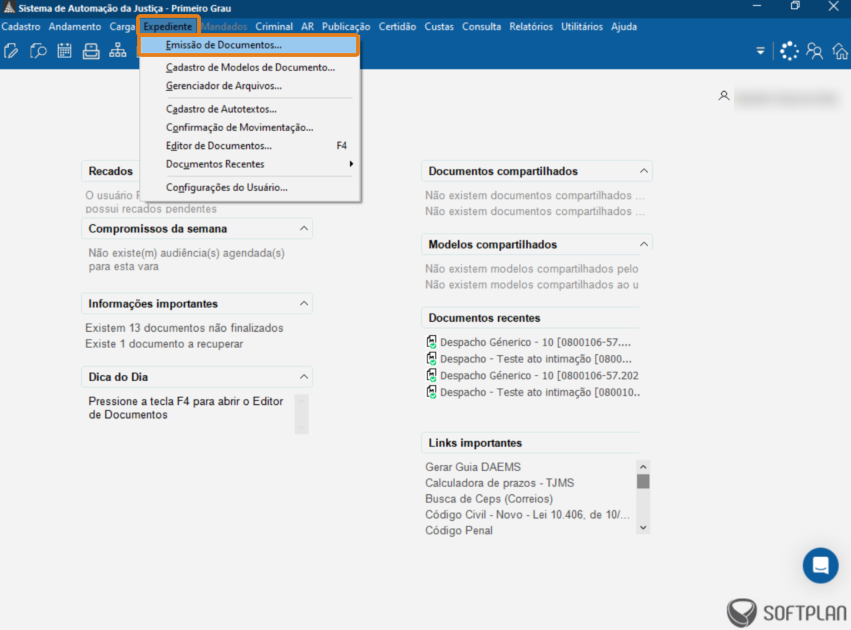Screen dimensions: 851x630
Task: Open the AR menu
Action: 308,27
